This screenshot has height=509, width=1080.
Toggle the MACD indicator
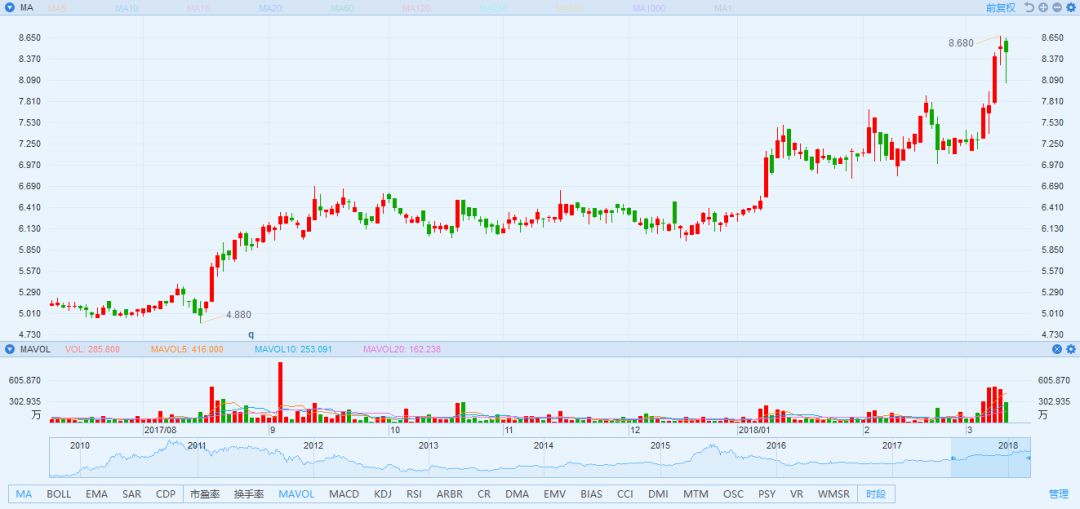tap(343, 494)
